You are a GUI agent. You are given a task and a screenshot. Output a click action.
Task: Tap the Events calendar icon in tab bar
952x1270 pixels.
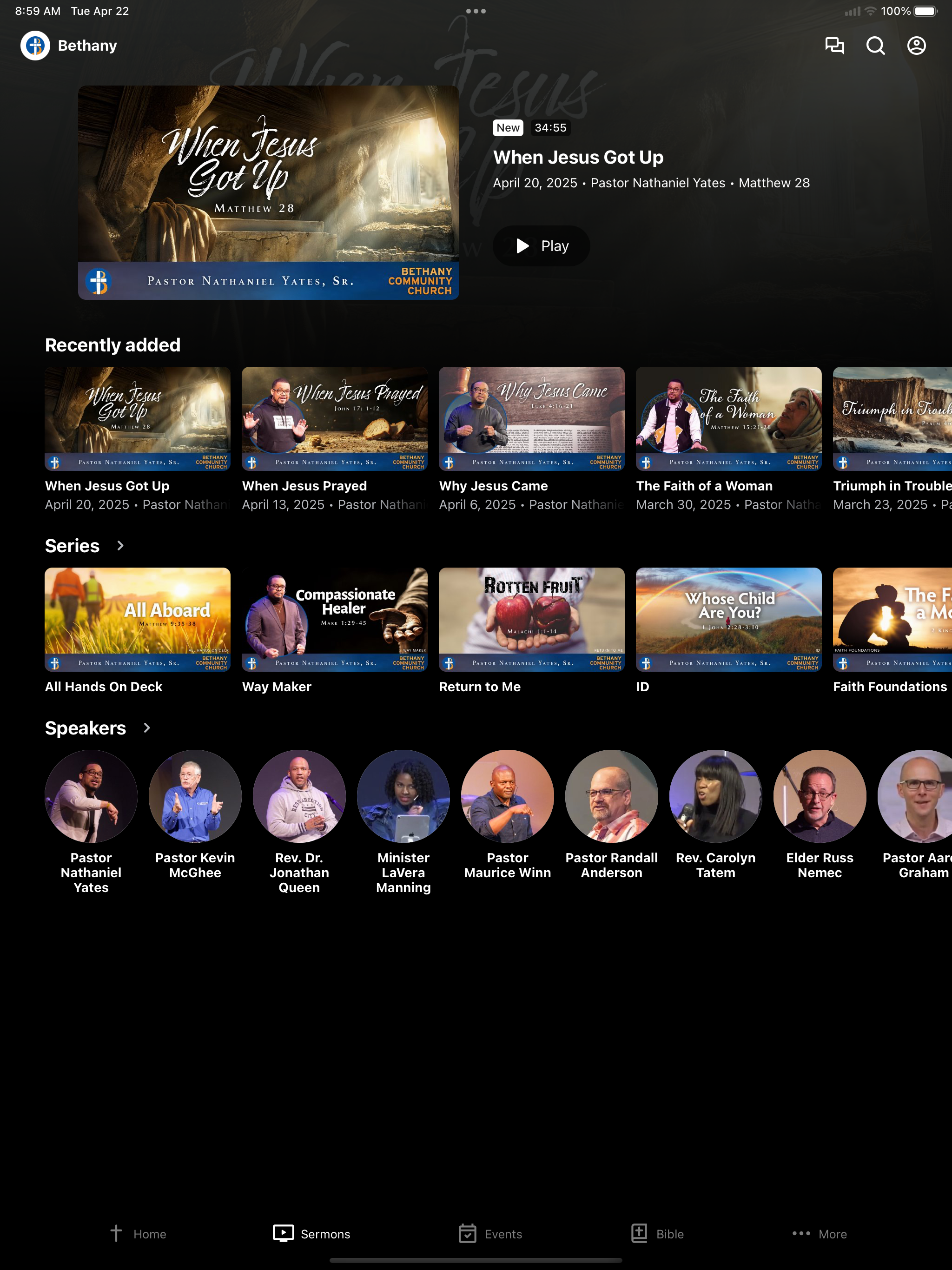(467, 1233)
